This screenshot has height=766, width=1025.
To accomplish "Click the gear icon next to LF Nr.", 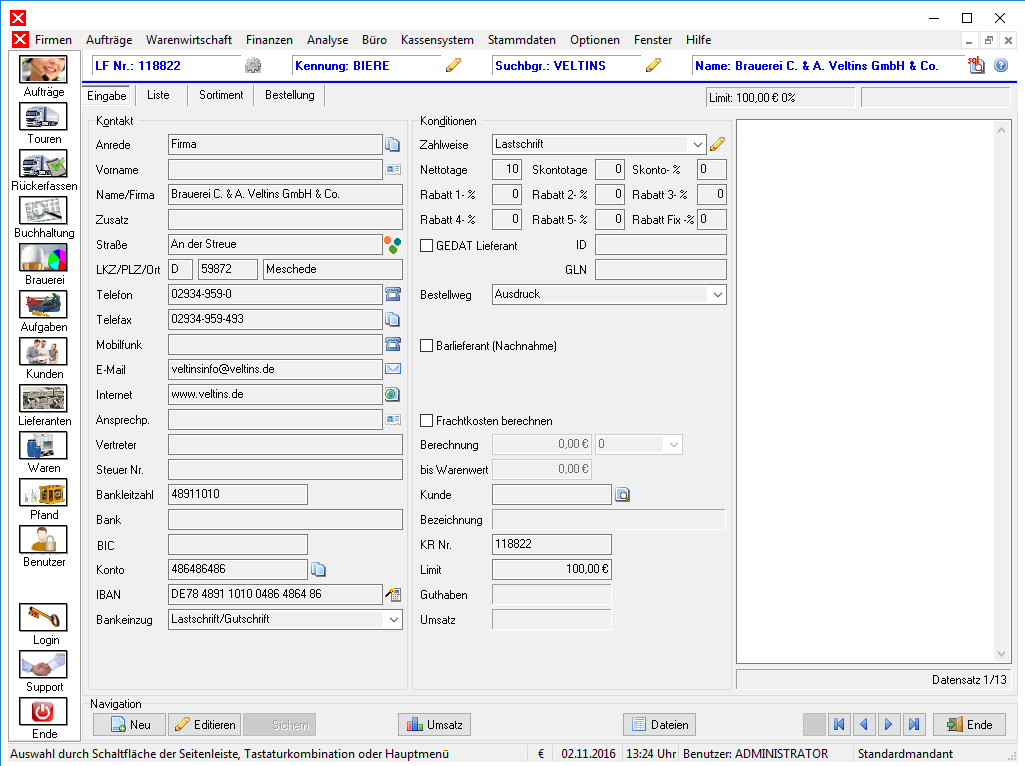I will pos(253,65).
